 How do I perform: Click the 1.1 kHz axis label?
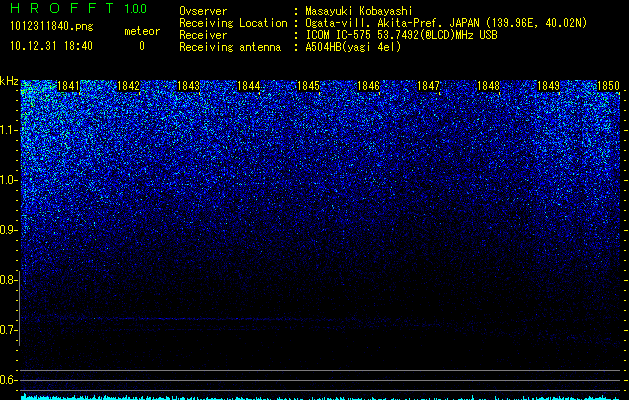click(8, 130)
